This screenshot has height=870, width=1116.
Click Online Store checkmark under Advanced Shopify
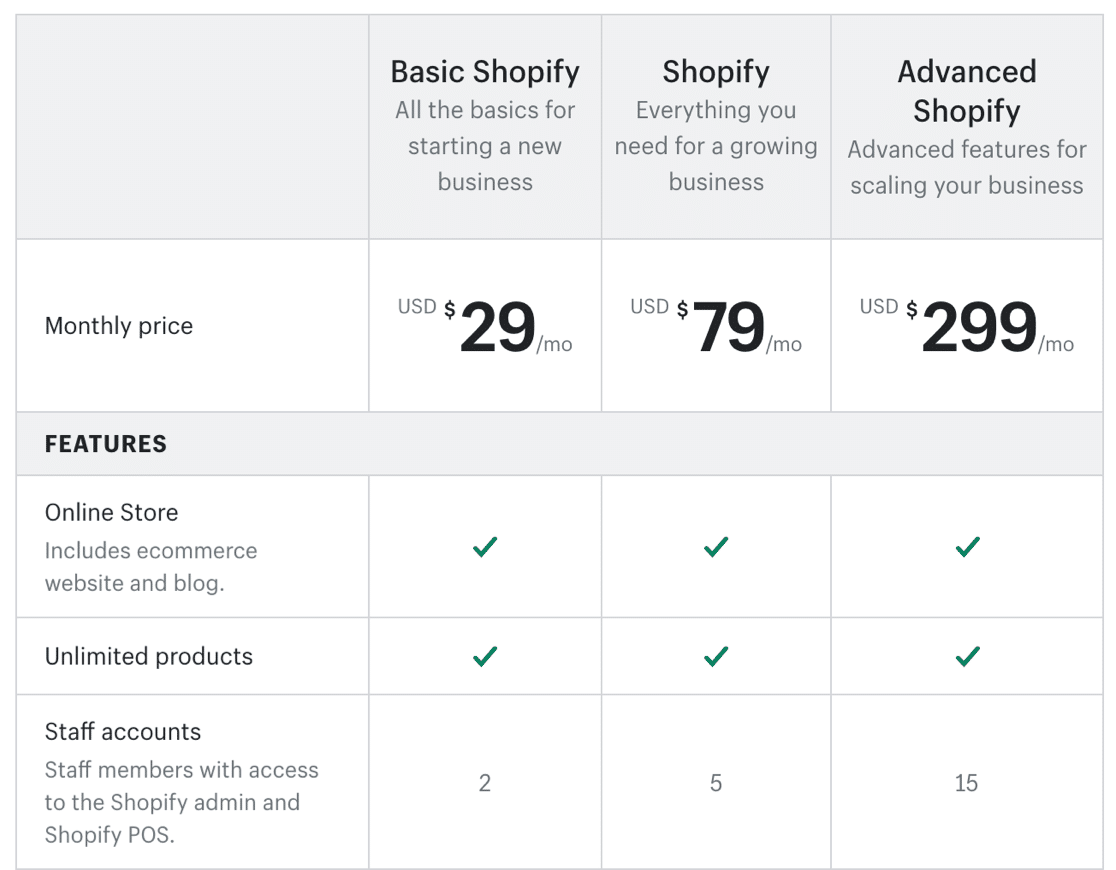click(x=967, y=547)
